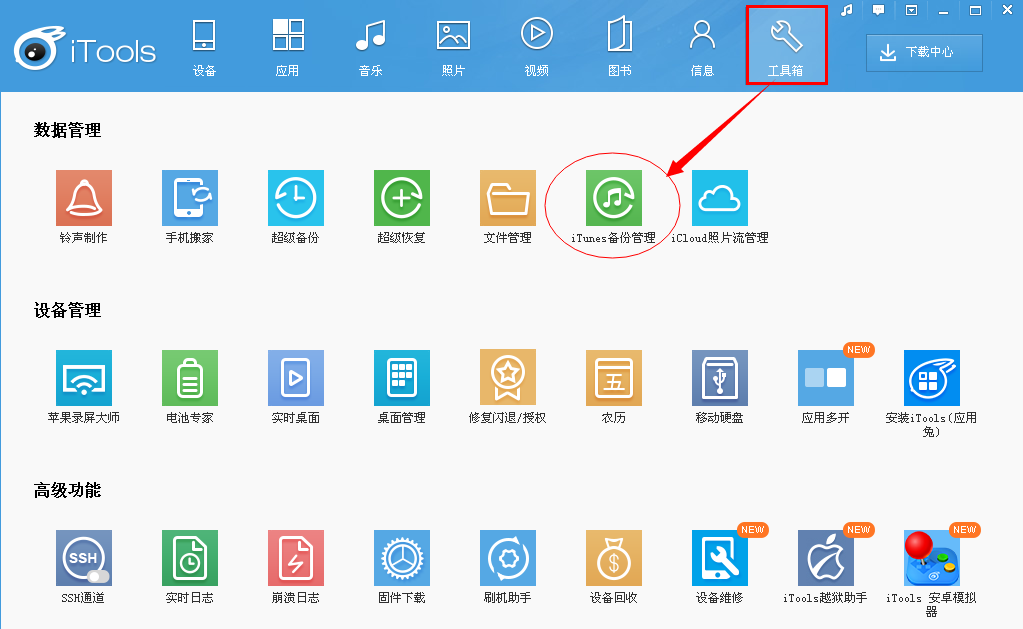
Task: Open 超级恢复 super restore
Action: click(402, 198)
